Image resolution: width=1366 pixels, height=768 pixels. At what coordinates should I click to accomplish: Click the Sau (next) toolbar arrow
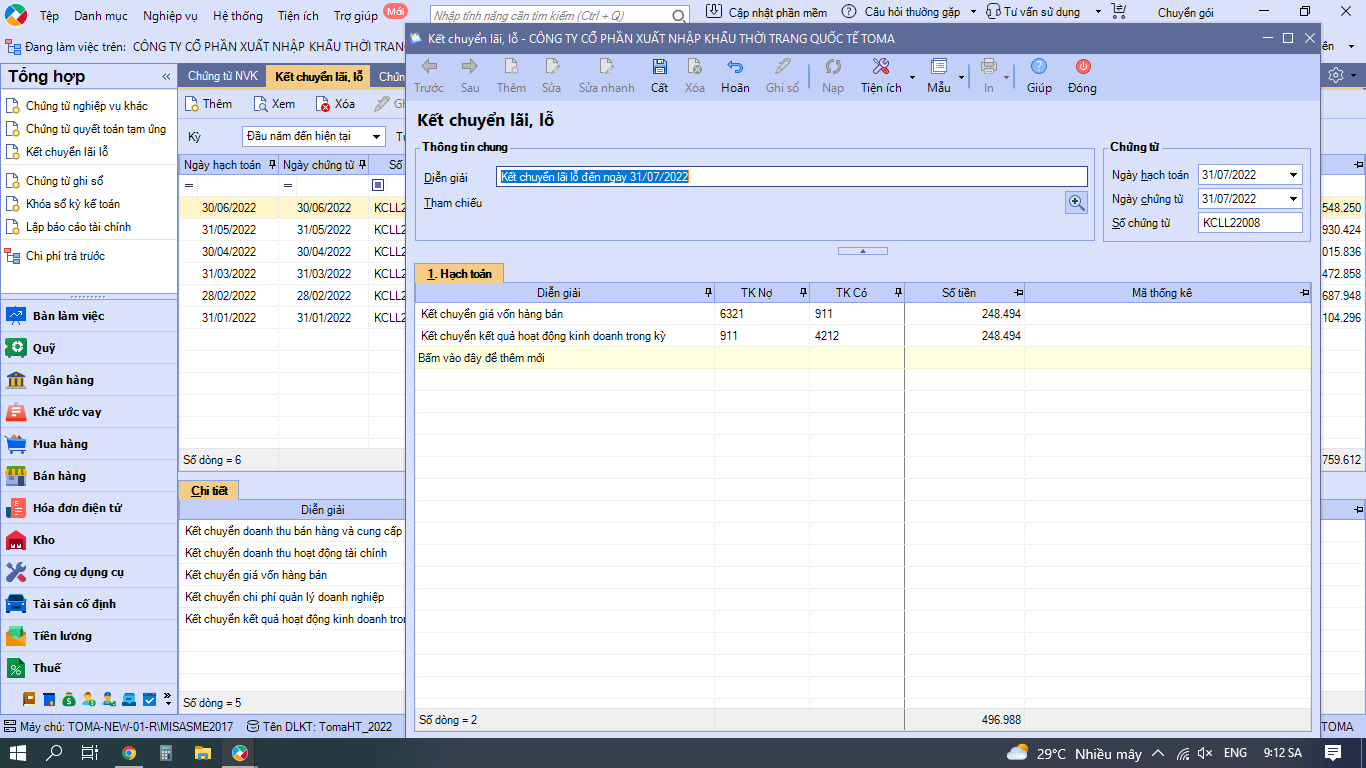coord(470,67)
